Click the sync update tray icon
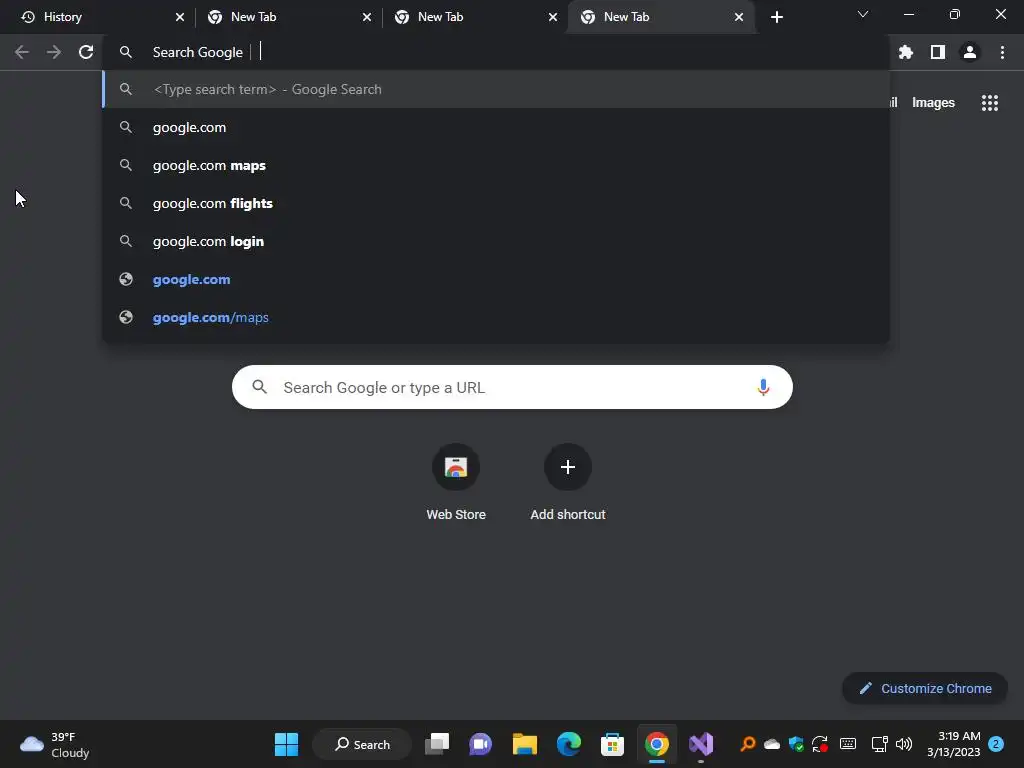 point(820,744)
